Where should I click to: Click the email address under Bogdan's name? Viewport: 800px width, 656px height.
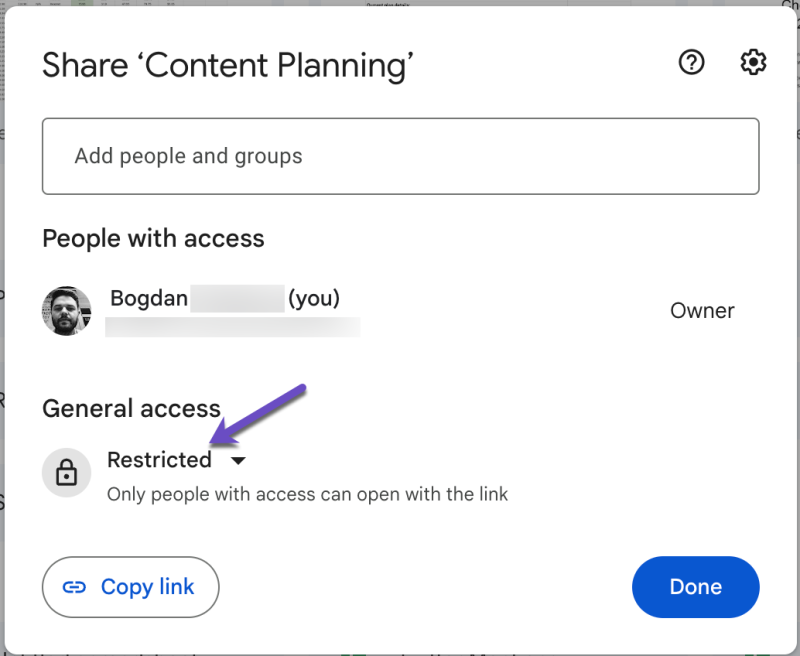[x=232, y=327]
